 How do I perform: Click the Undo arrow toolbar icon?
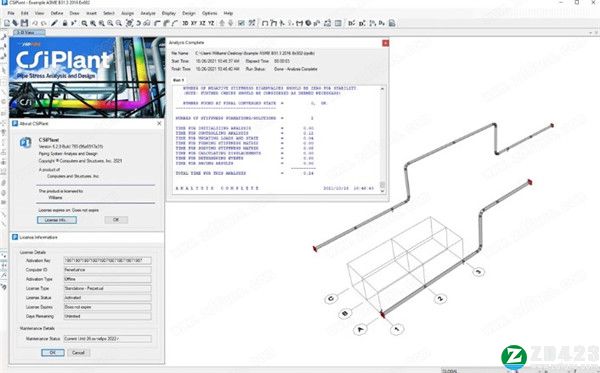pos(35,23)
